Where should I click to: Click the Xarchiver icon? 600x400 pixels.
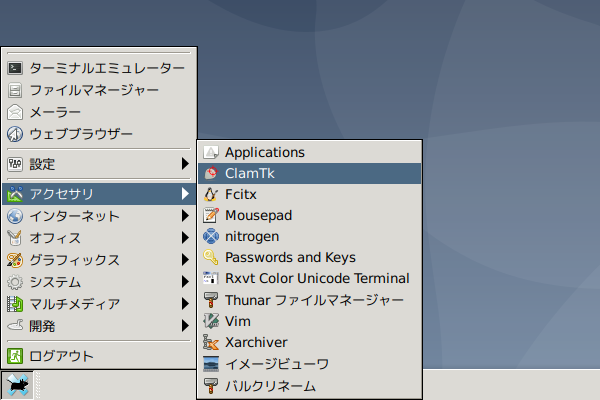[x=211, y=342]
